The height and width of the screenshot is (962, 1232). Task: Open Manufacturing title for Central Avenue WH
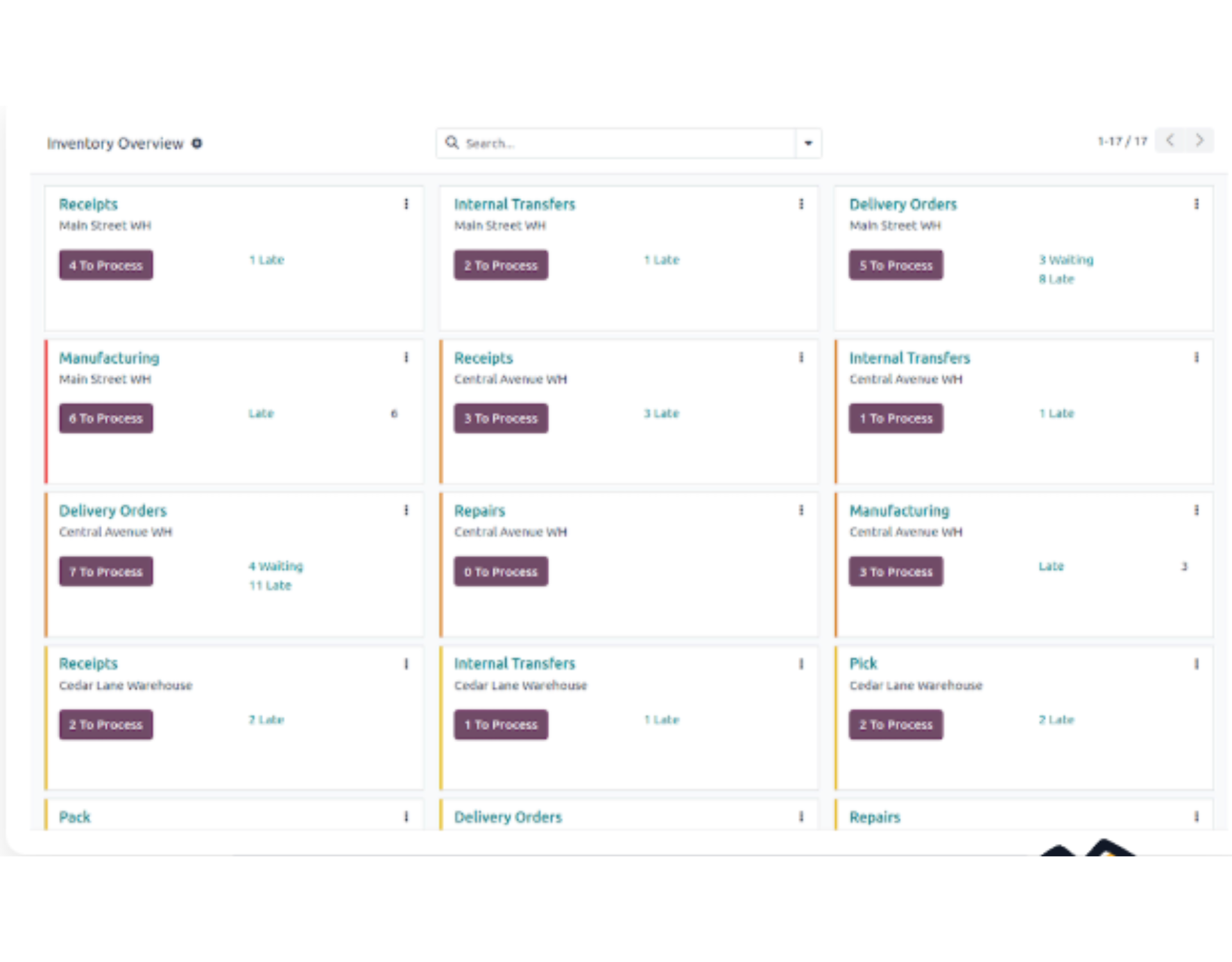click(899, 511)
